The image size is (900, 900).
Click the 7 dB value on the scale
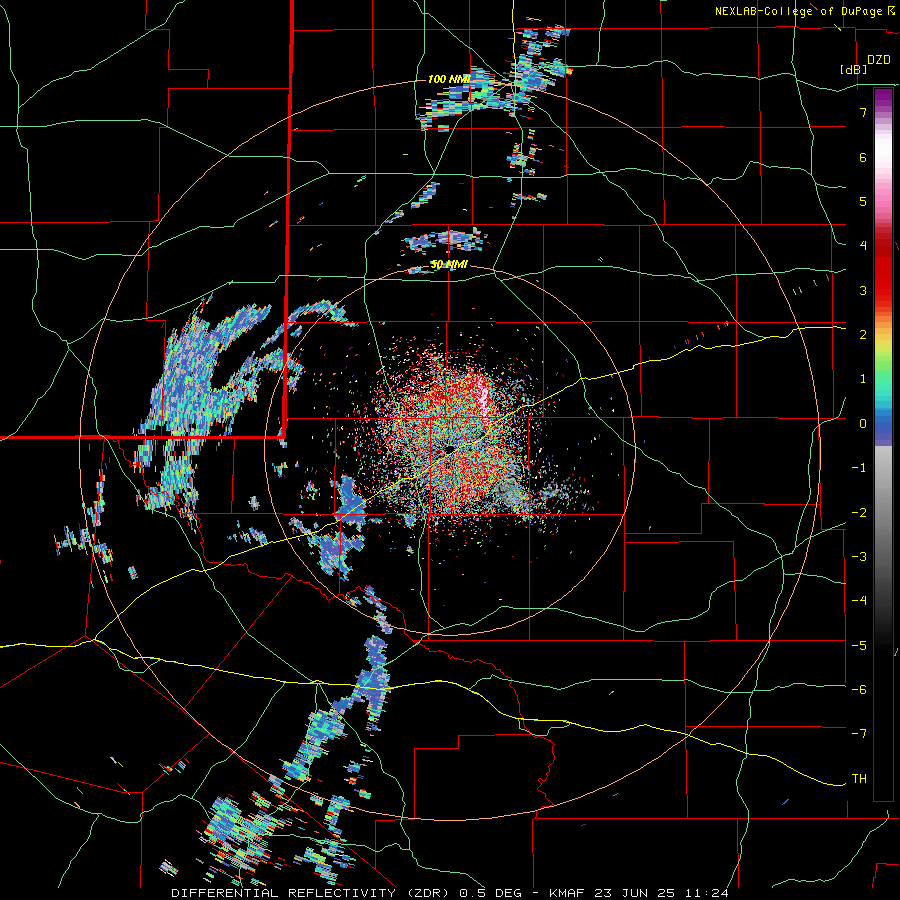click(x=863, y=112)
